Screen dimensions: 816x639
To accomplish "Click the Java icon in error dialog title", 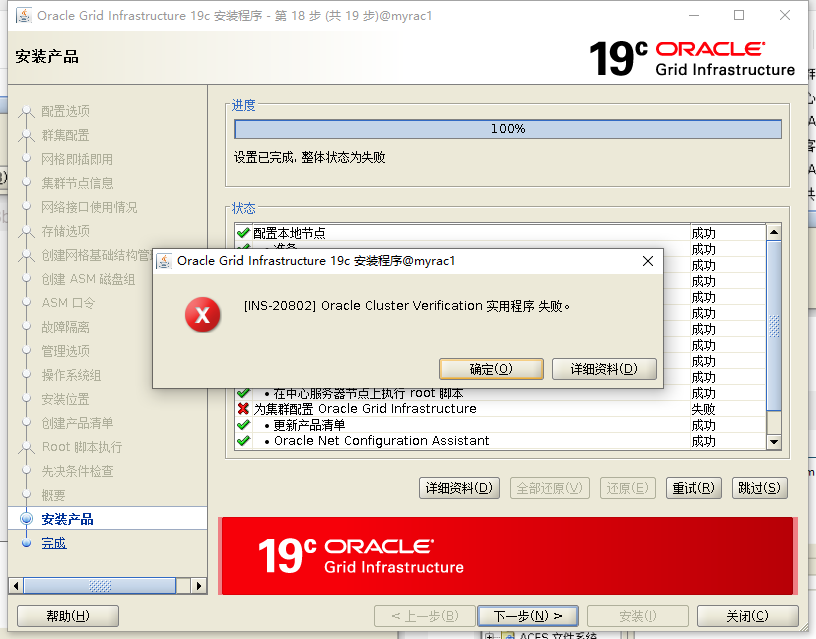I will click(164, 261).
